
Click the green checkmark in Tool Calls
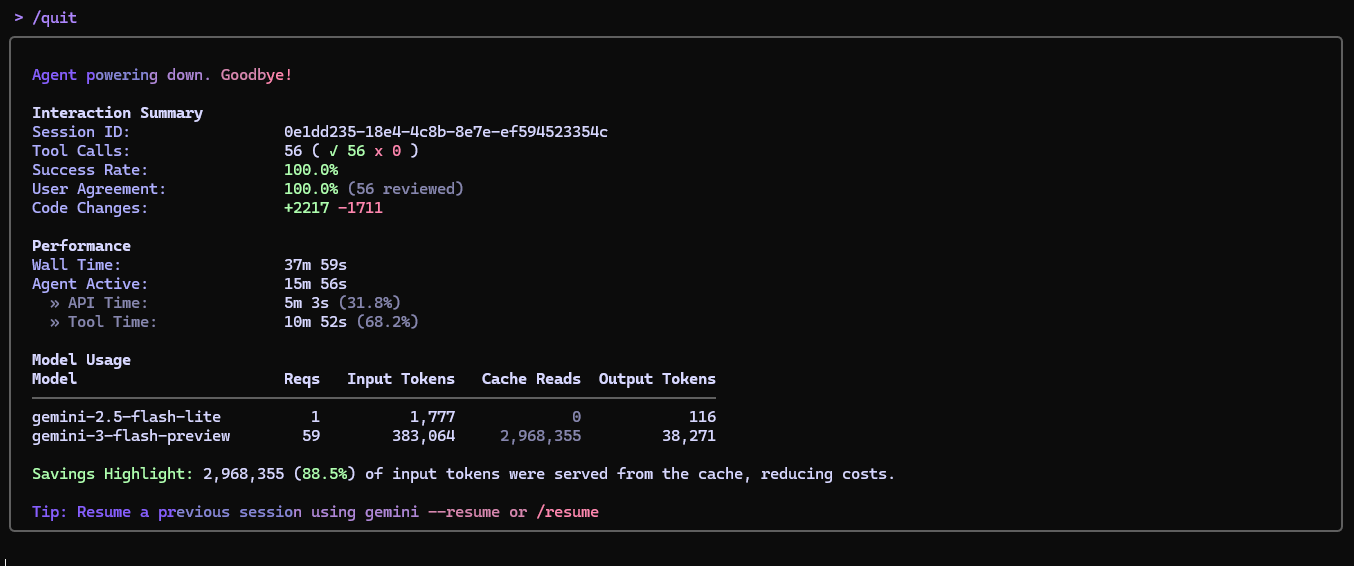pyautogui.click(x=334, y=151)
